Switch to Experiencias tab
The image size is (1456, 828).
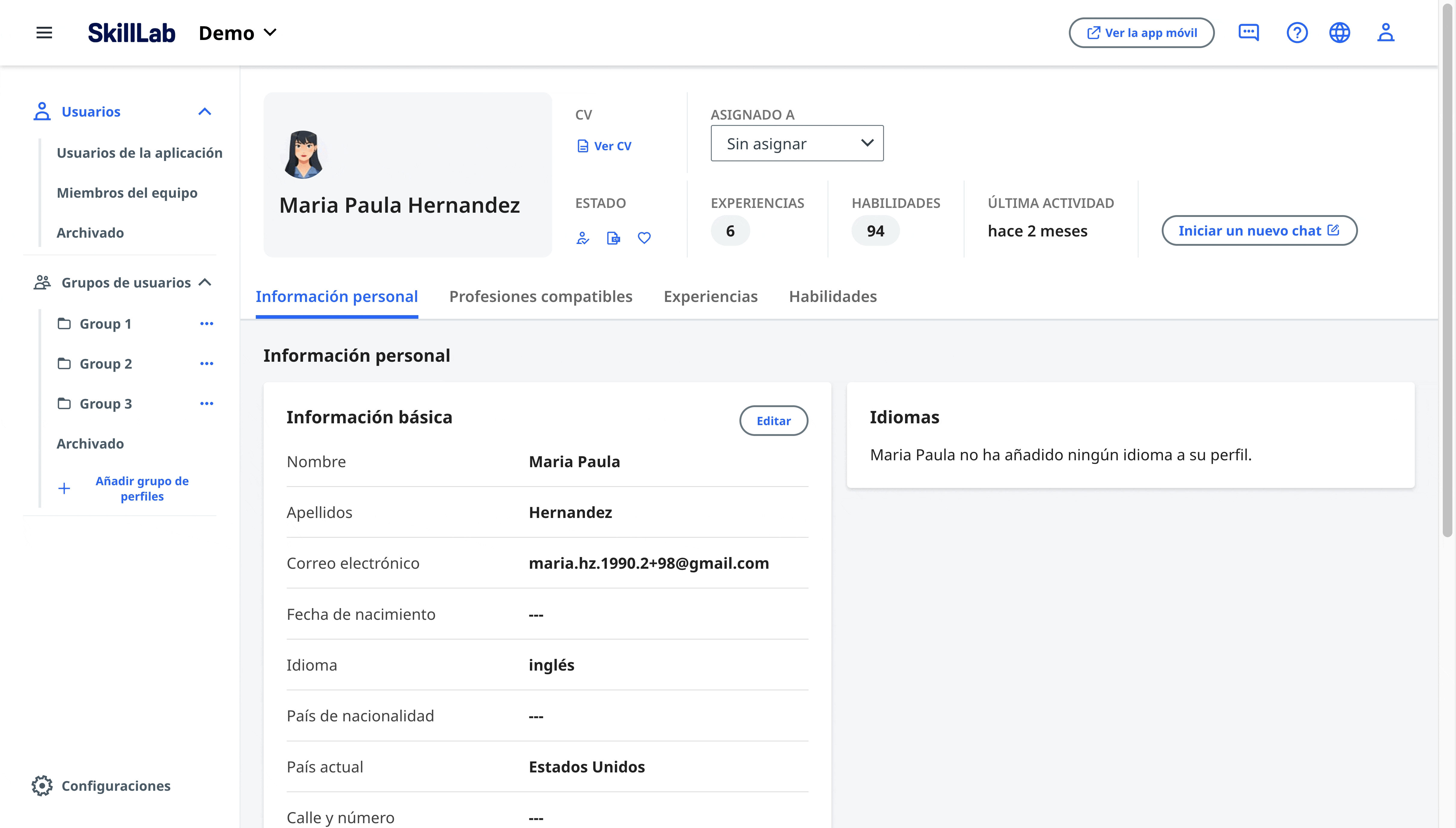pos(711,296)
